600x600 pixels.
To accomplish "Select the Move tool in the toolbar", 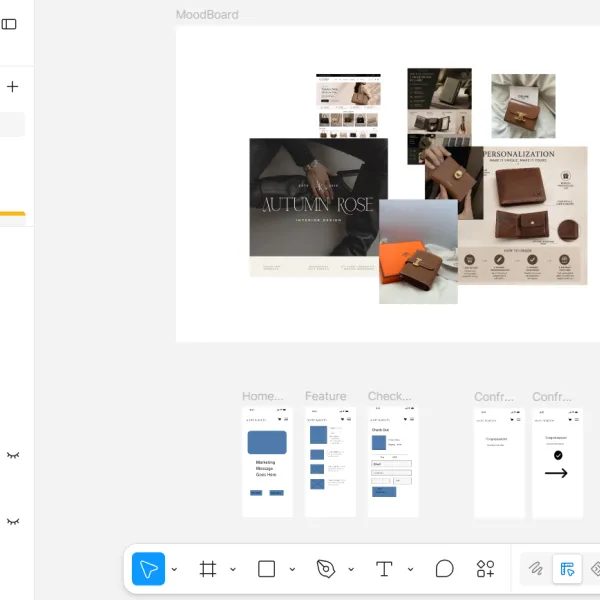I will click(x=148, y=569).
